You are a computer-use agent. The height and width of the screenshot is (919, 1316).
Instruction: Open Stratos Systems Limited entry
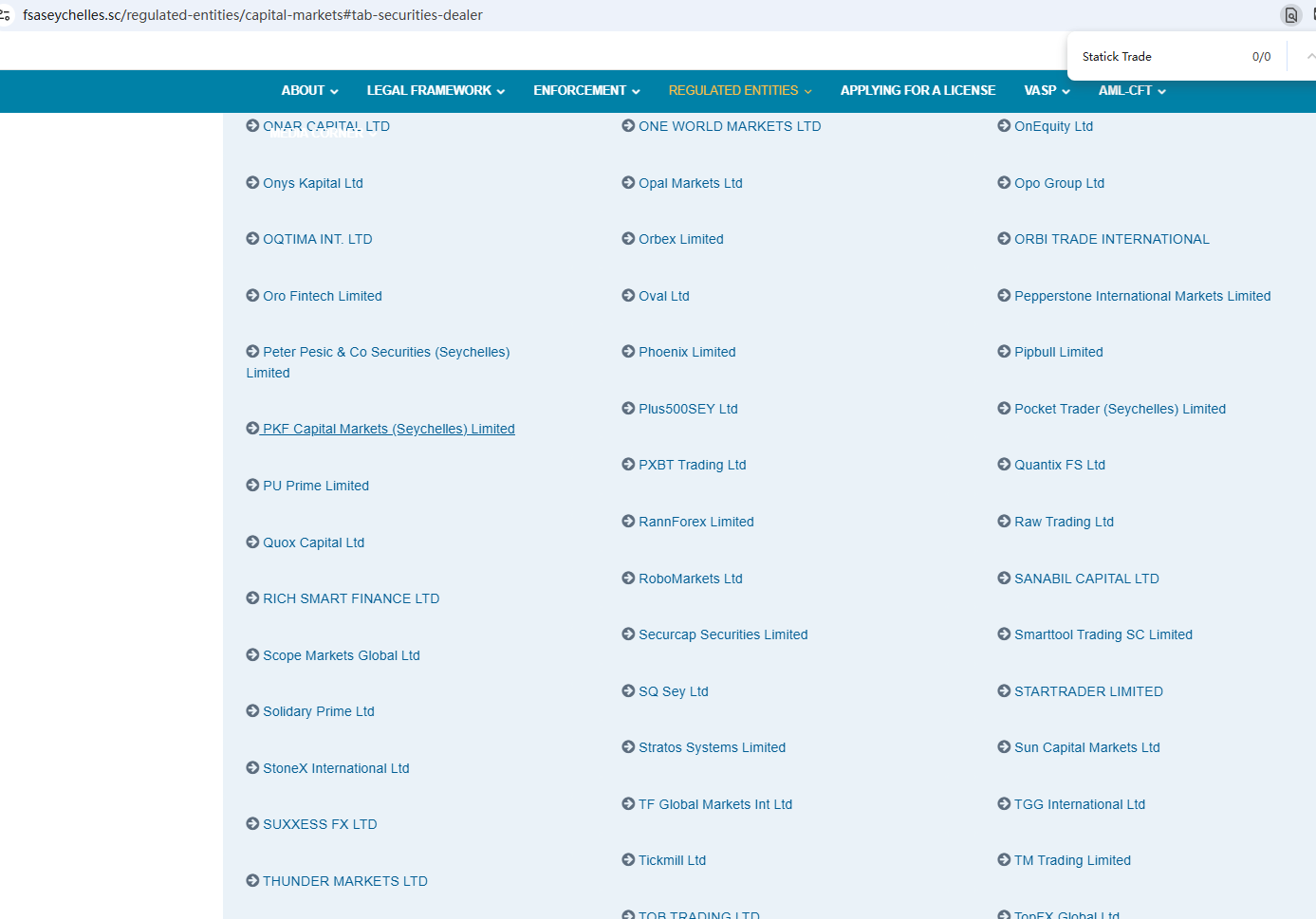712,747
